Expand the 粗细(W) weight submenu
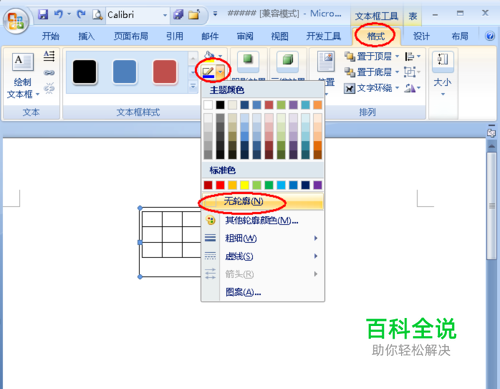The height and width of the screenshot is (389, 500). [263, 238]
